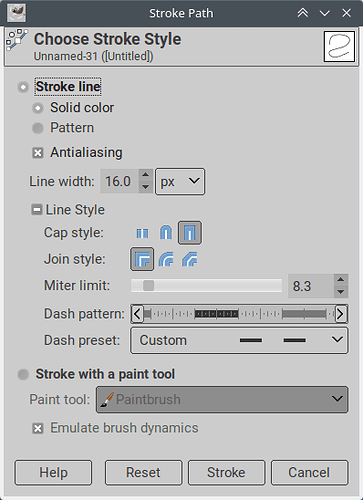
Task: Shift dash pattern left with arrow
Action: click(137, 314)
